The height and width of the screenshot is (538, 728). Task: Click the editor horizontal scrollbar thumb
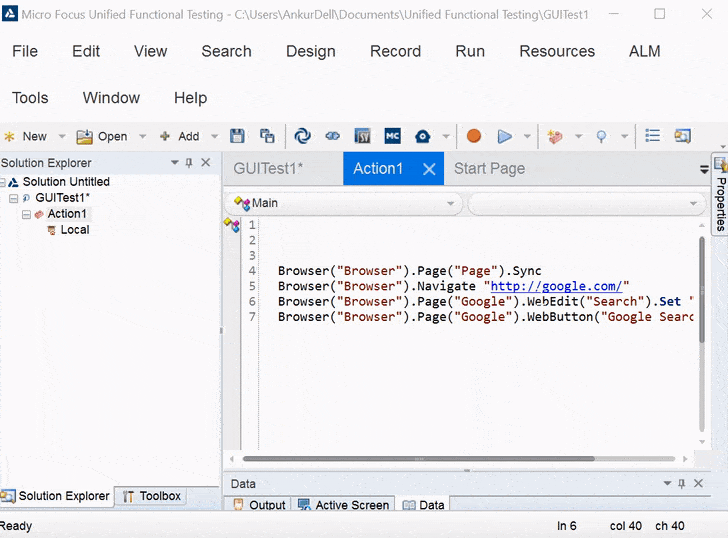click(x=418, y=459)
